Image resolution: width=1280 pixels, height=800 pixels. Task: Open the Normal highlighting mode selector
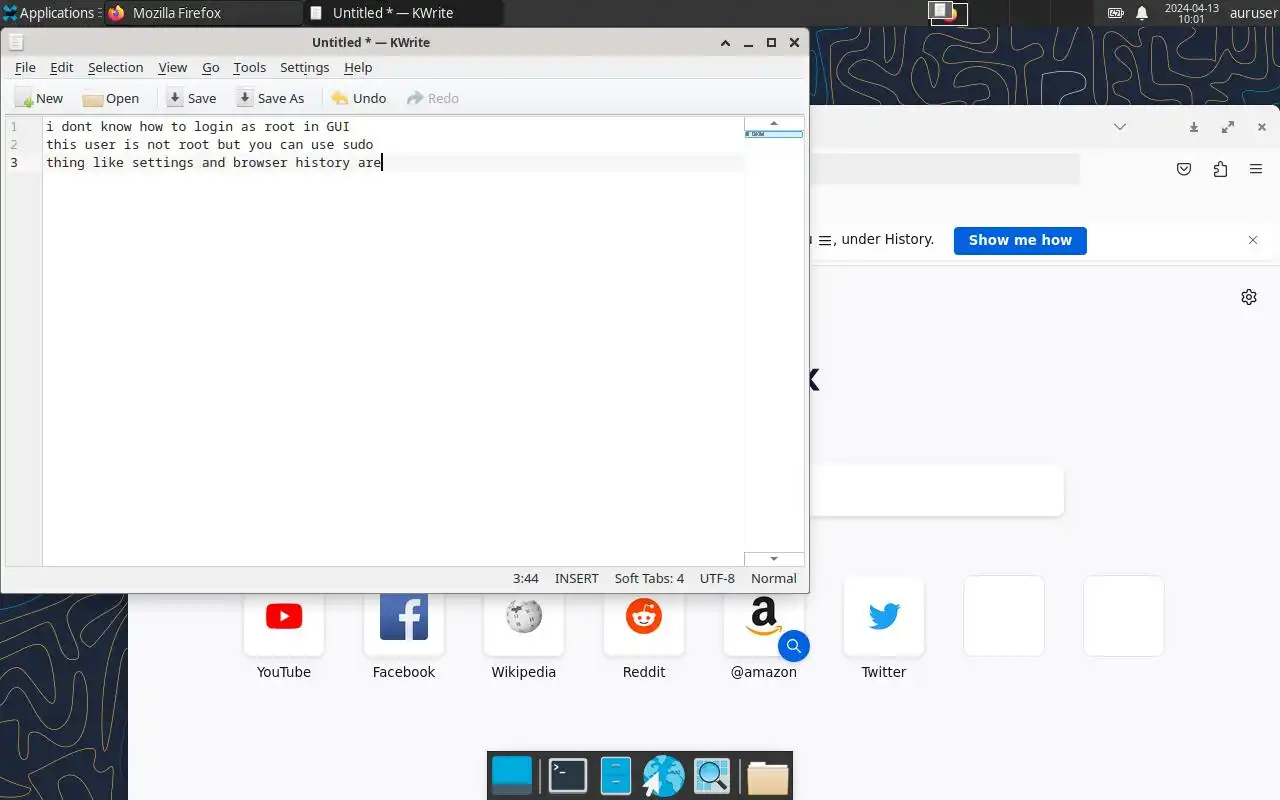(x=774, y=578)
